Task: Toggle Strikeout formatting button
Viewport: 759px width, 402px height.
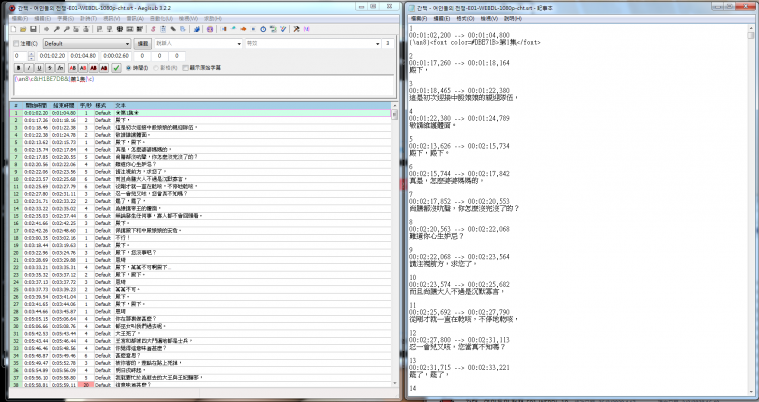Action: [x=49, y=68]
